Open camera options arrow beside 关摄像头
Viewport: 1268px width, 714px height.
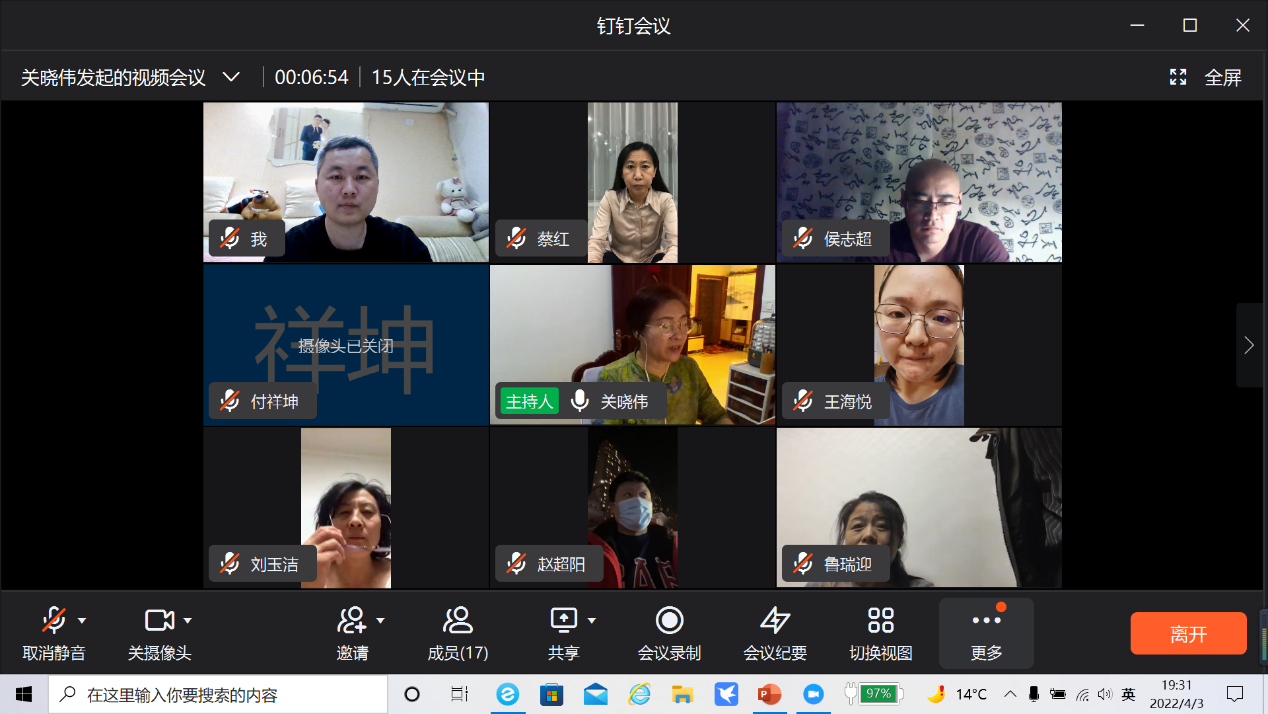(187, 621)
